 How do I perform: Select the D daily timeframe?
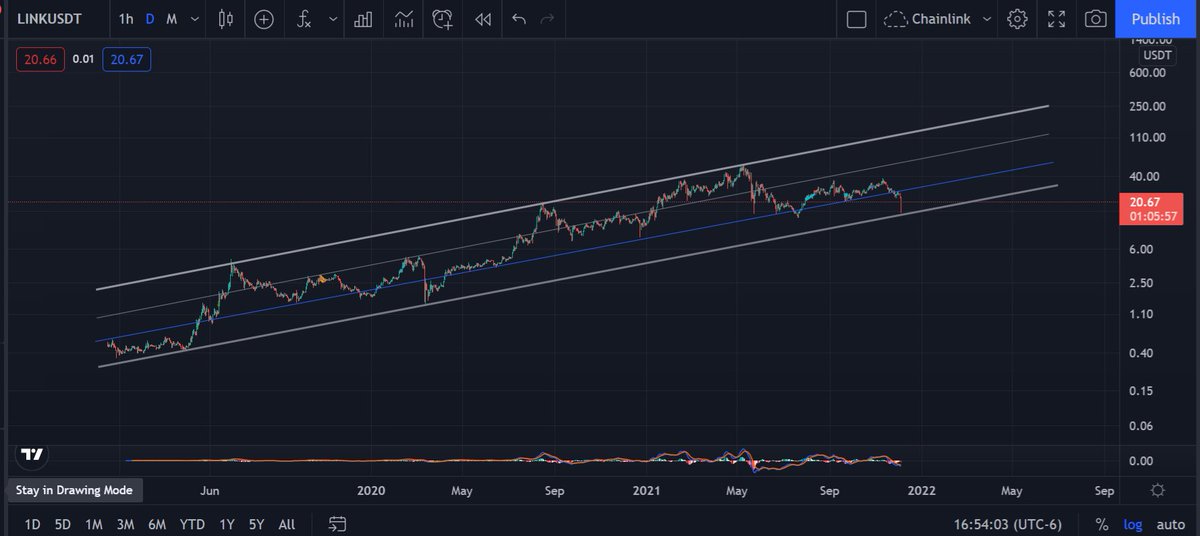(x=150, y=19)
